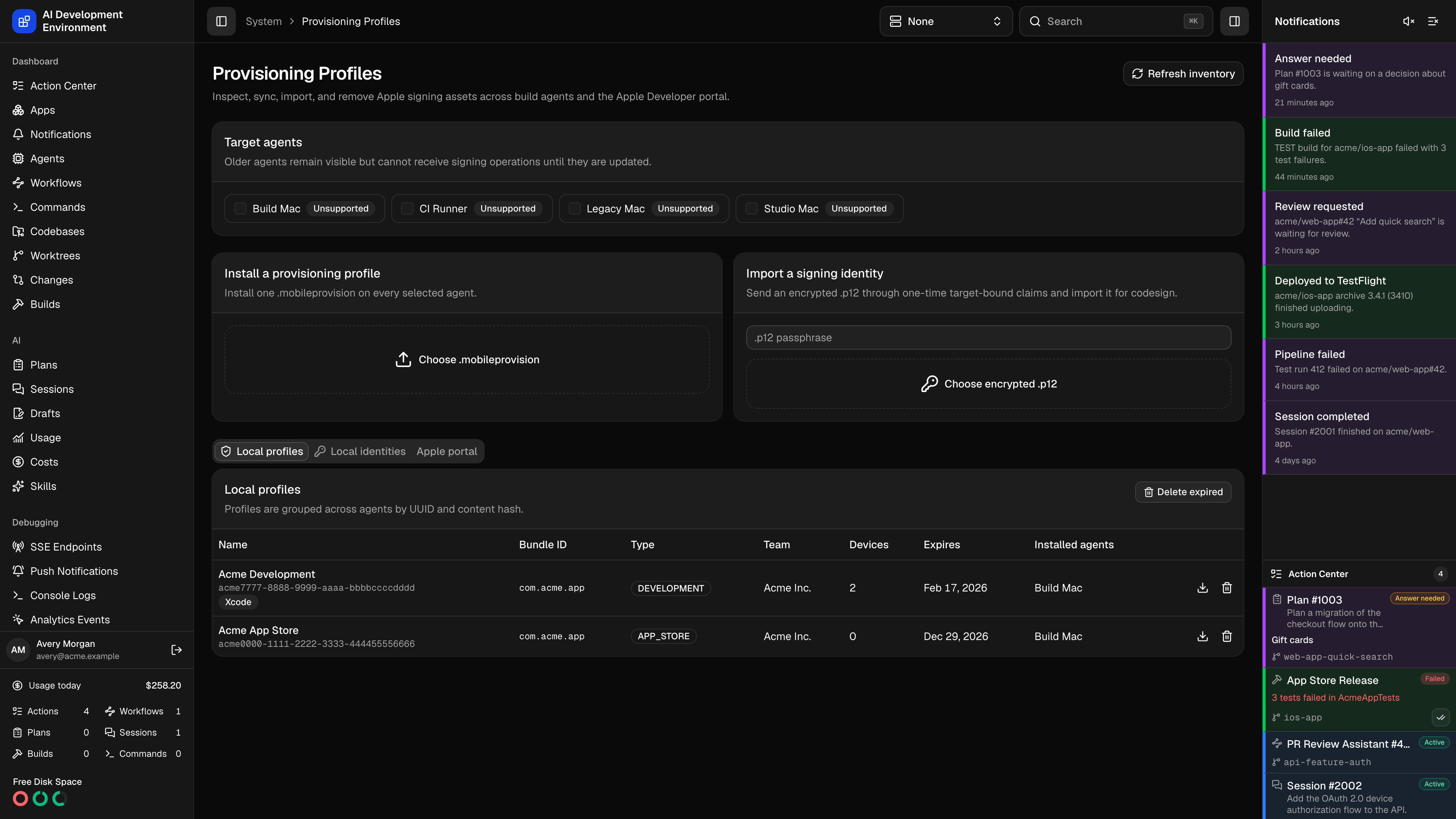Toggle the right panel layout icon
Image resolution: width=1456 pixels, height=819 pixels.
pyautogui.click(x=1235, y=22)
